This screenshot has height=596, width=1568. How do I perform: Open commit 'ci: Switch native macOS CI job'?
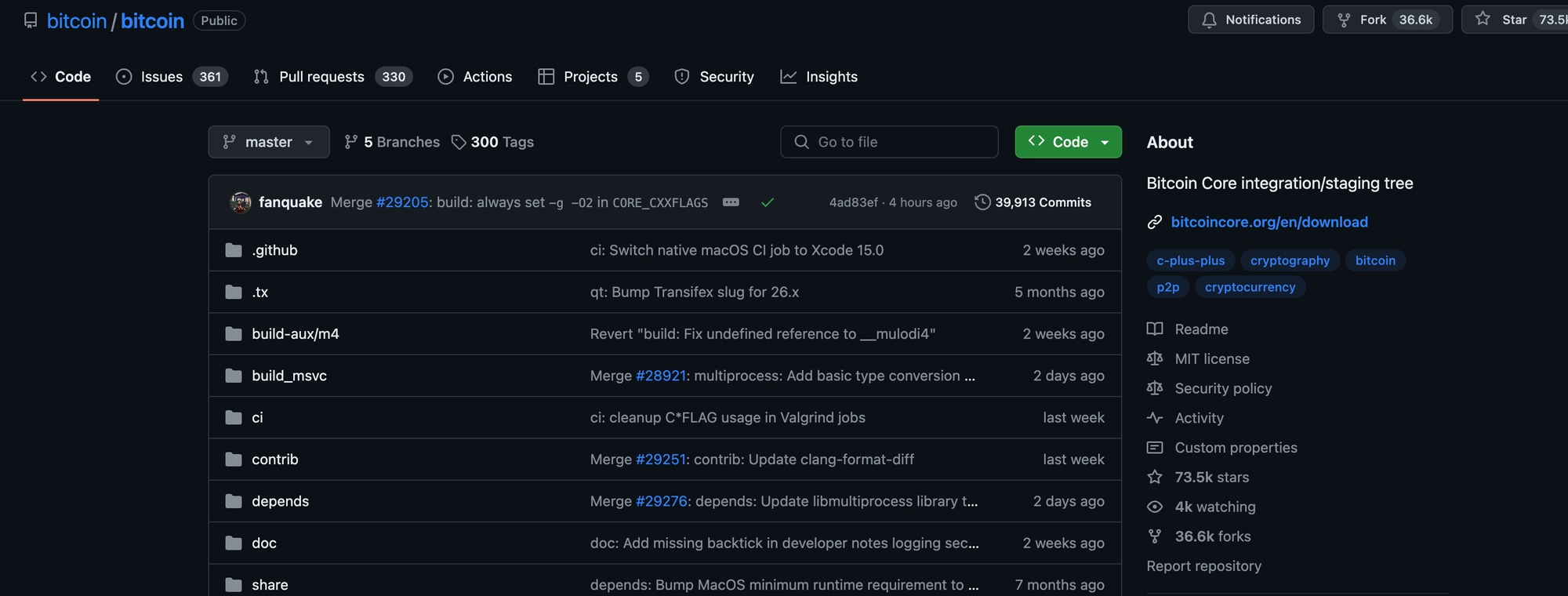click(737, 250)
